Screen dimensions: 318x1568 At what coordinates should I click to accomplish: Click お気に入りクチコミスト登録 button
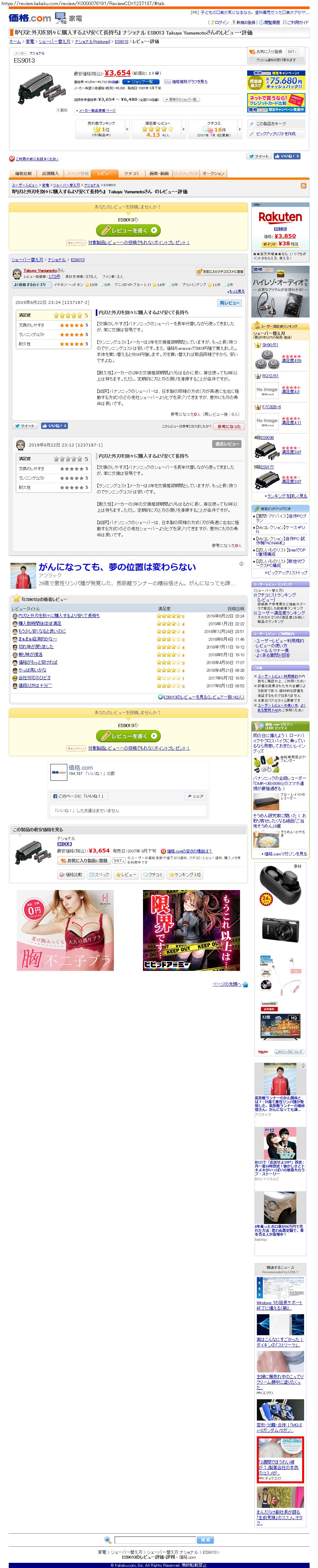click(x=219, y=272)
